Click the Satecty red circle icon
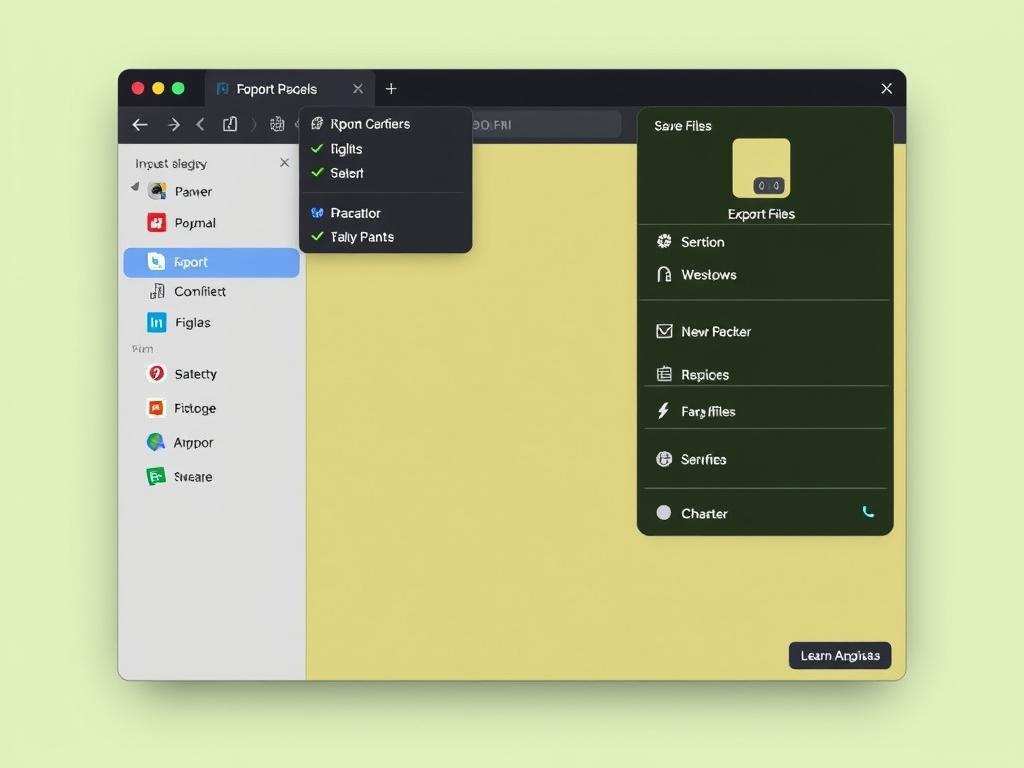Screen dimensions: 1024x768 click(x=156, y=374)
